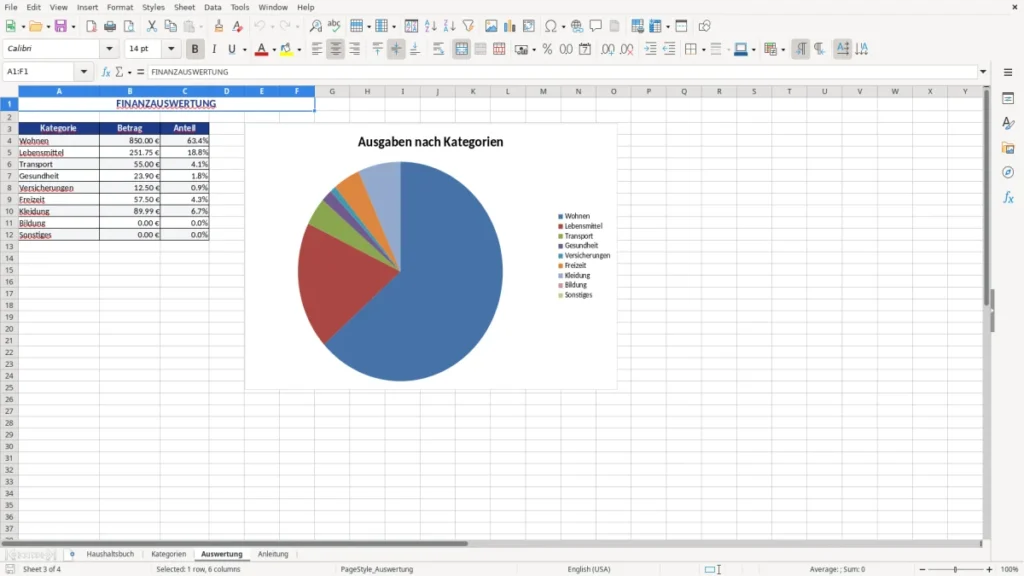Align text right
Image resolution: width=1024 pixels, height=576 pixels.
[355, 49]
